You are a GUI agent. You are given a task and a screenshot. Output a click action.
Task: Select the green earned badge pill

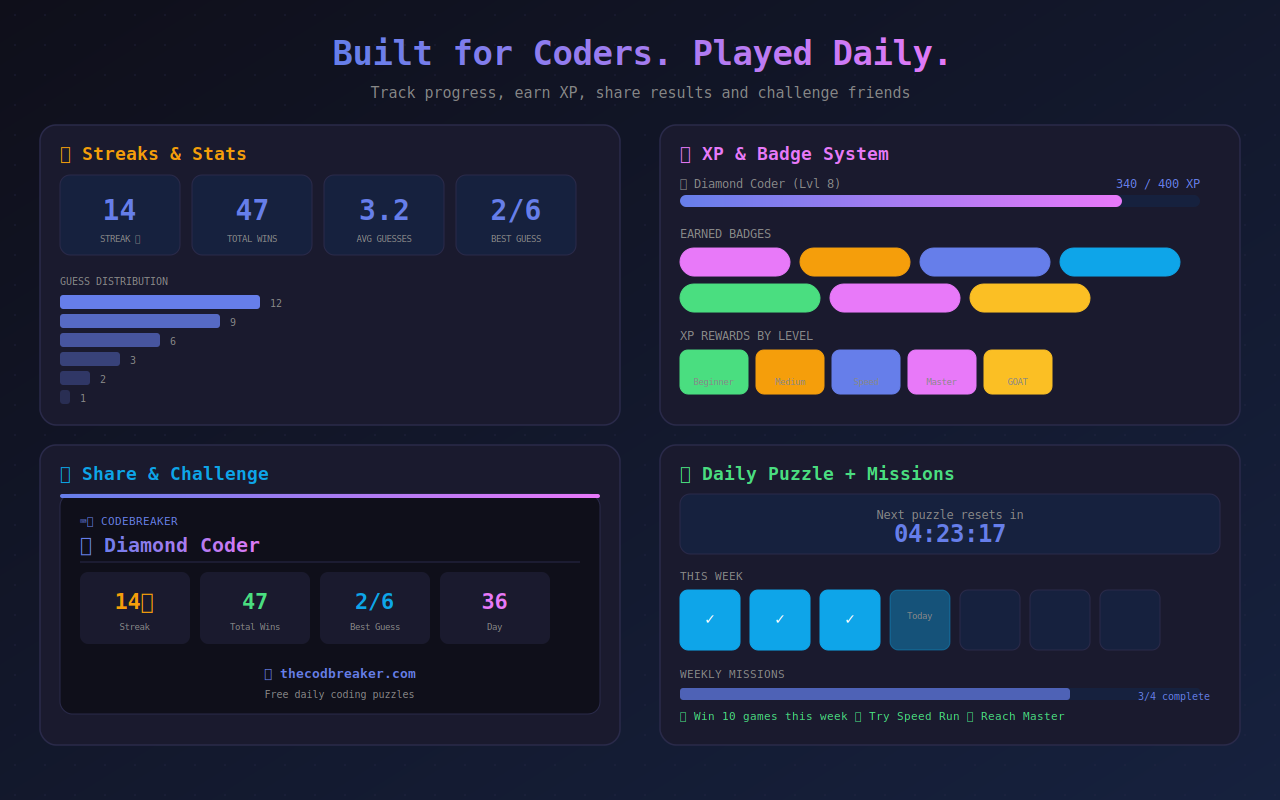pos(750,298)
